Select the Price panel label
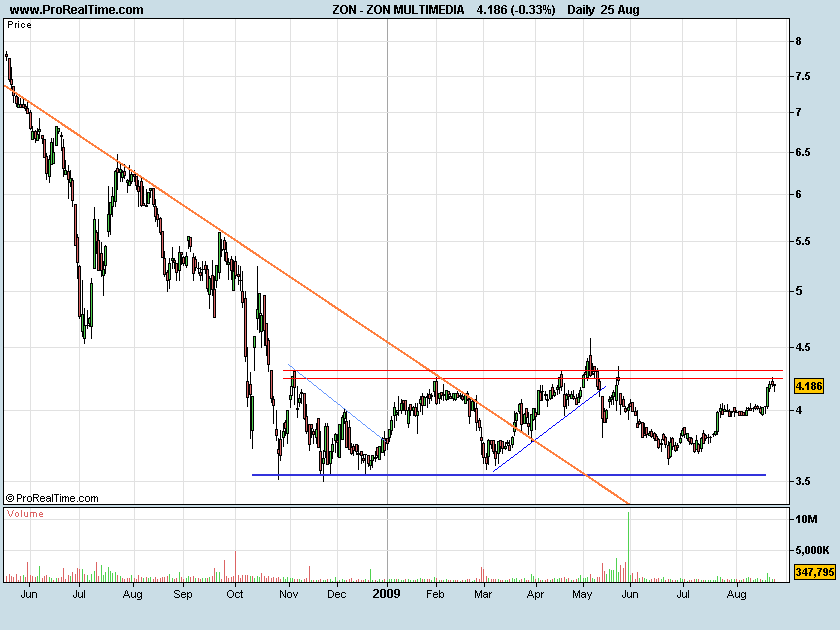The width and height of the screenshot is (840, 630). pos(19,25)
